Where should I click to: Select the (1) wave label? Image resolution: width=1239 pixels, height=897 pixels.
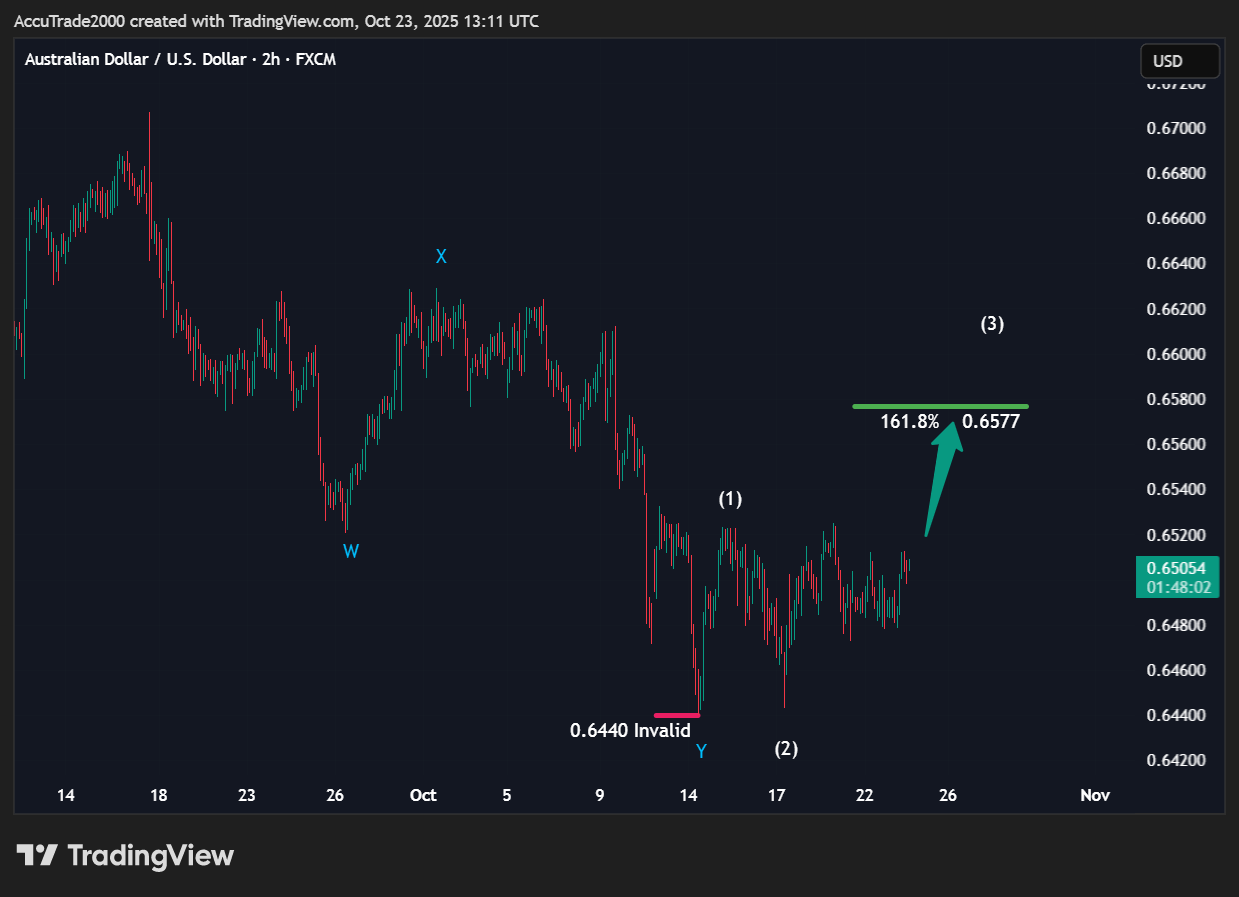point(731,499)
